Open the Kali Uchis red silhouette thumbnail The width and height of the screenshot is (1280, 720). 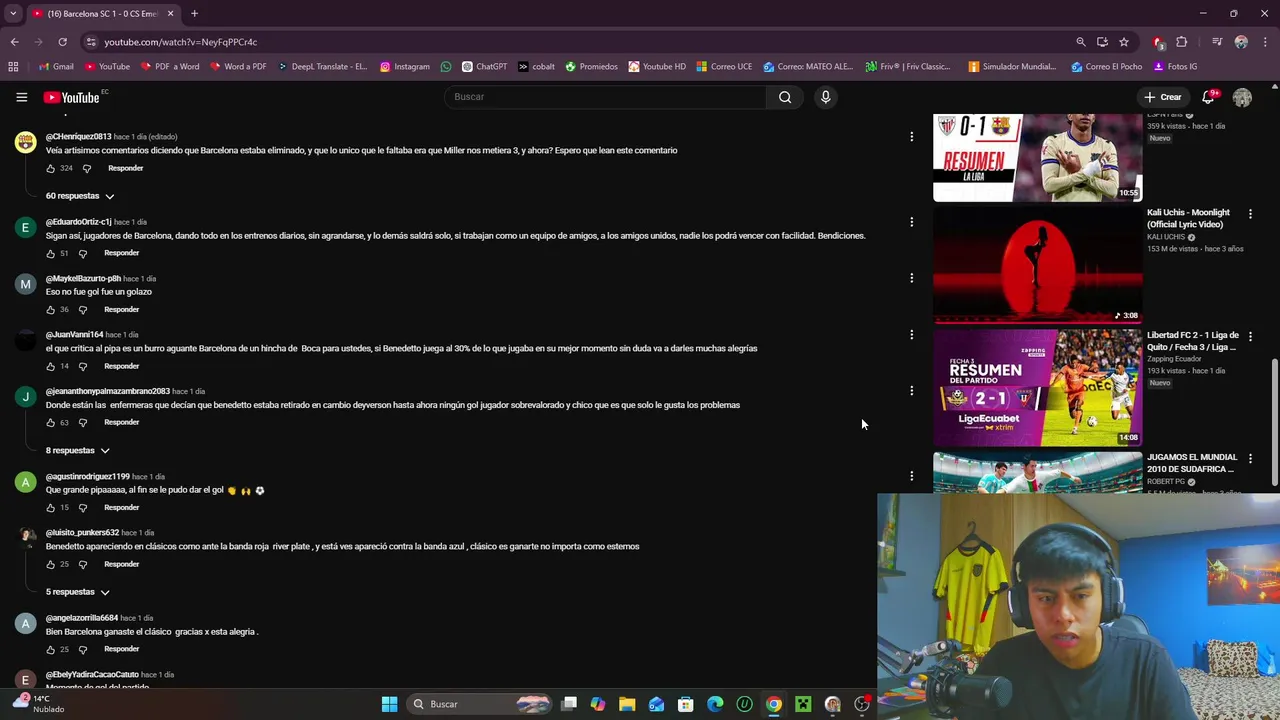coord(1037,265)
